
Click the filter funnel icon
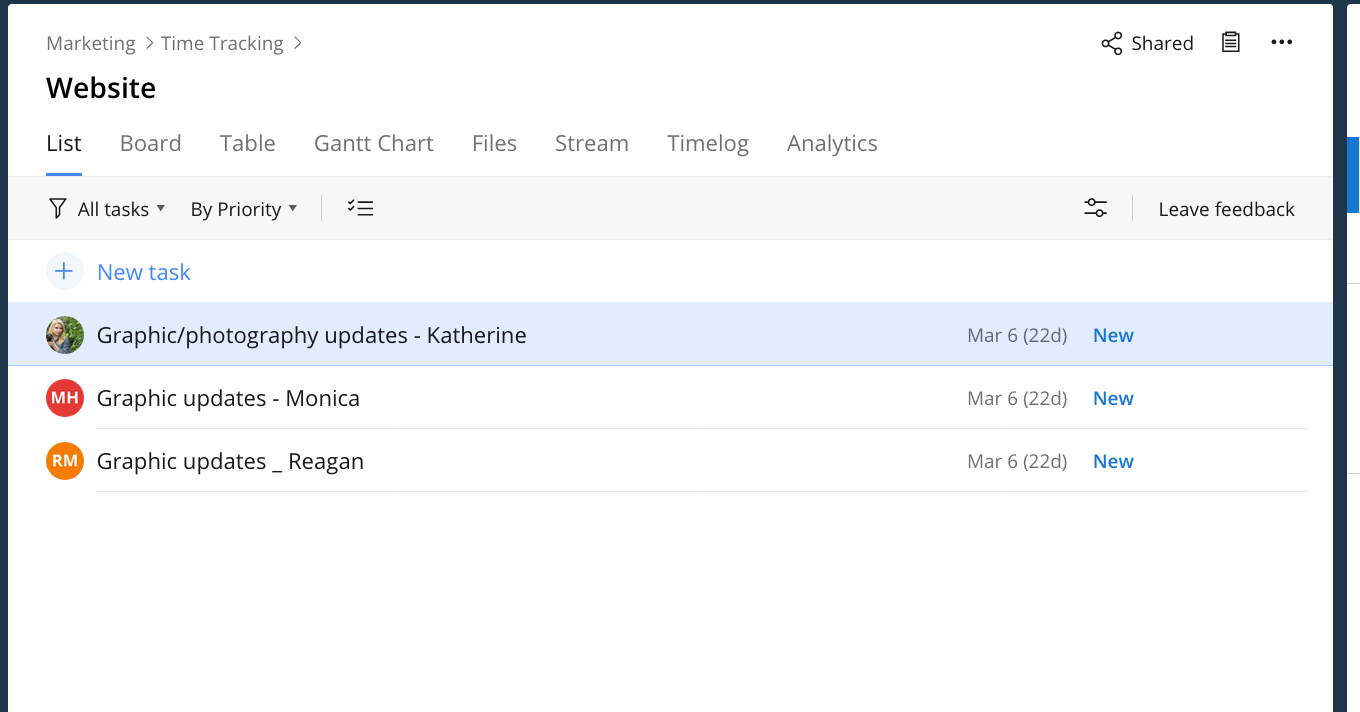tap(58, 208)
